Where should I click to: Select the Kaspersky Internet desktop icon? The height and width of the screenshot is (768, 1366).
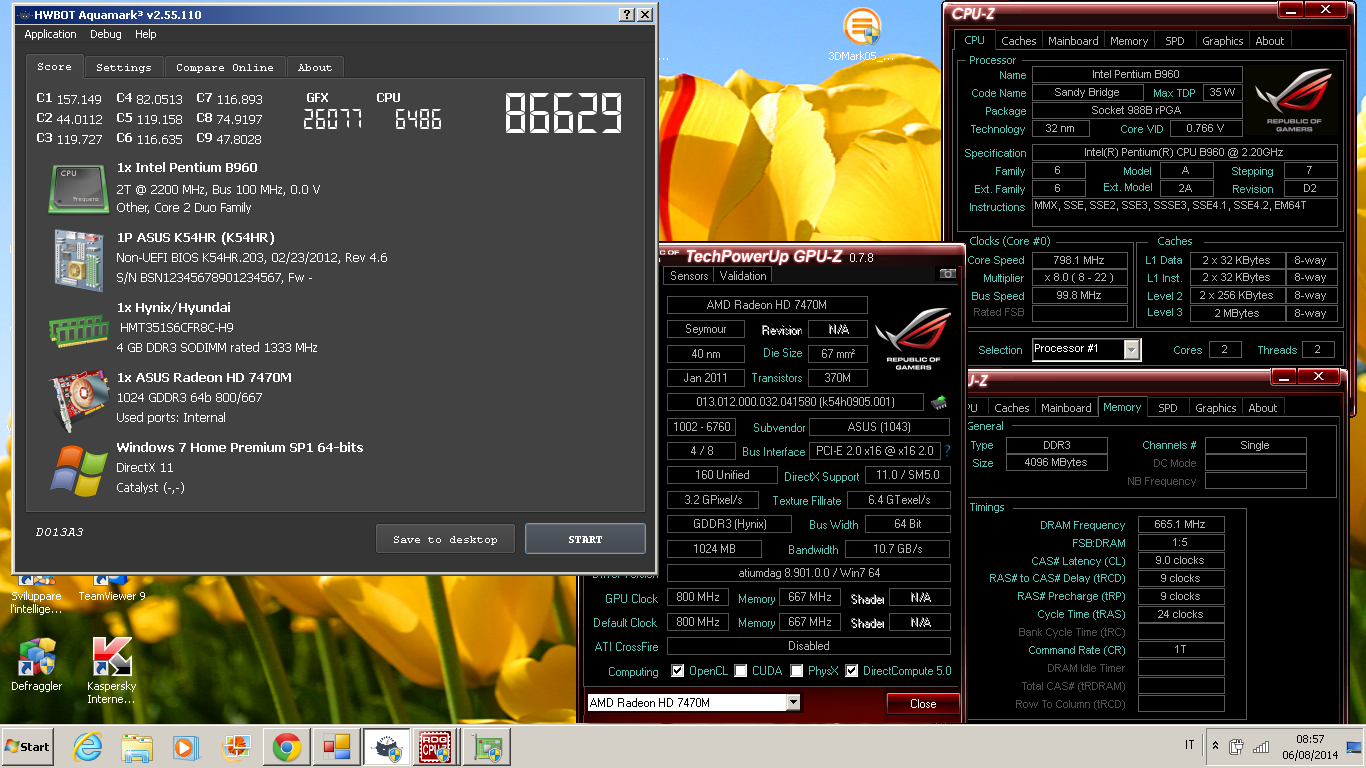(112, 671)
